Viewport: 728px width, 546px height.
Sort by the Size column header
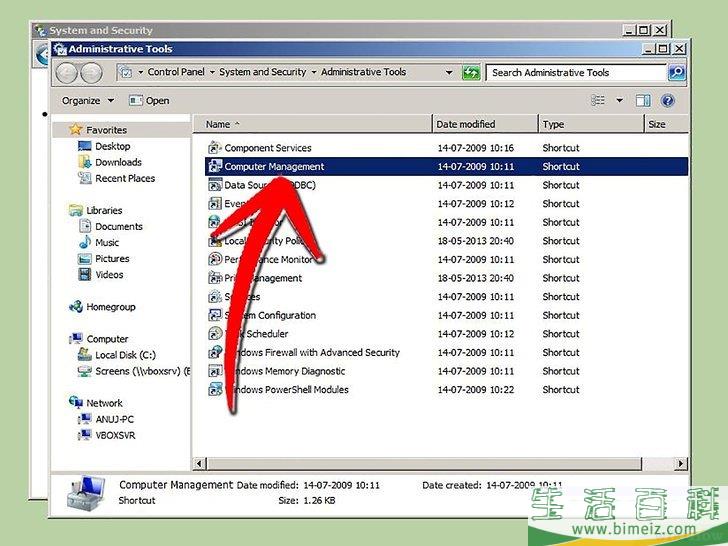(x=666, y=124)
